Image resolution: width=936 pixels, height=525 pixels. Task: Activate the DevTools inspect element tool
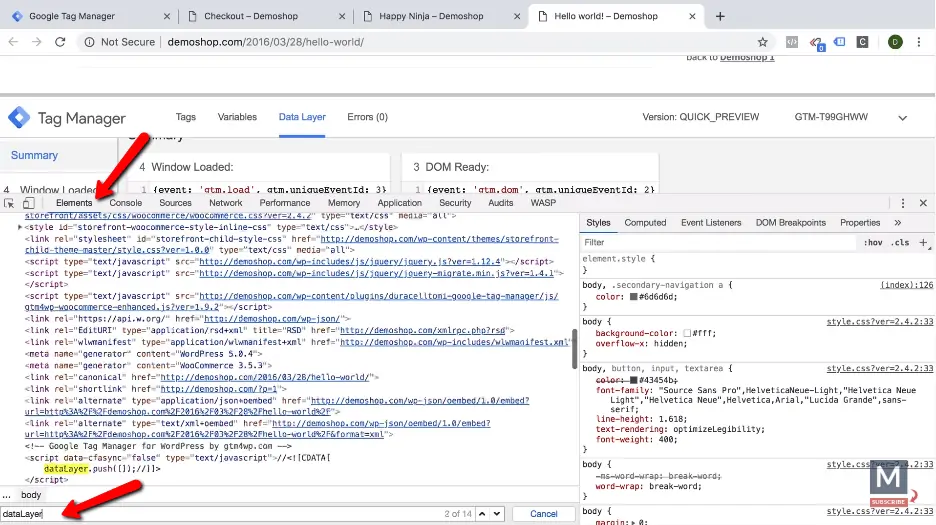pyautogui.click(x=9, y=203)
